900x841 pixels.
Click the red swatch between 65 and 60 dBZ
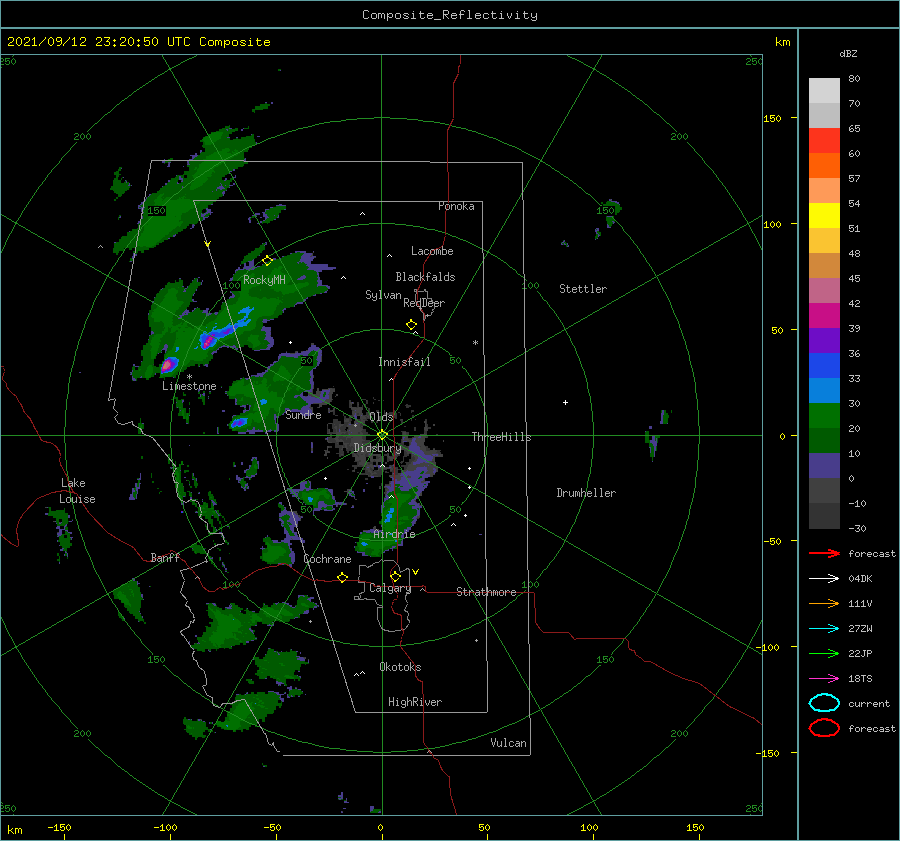824,141
